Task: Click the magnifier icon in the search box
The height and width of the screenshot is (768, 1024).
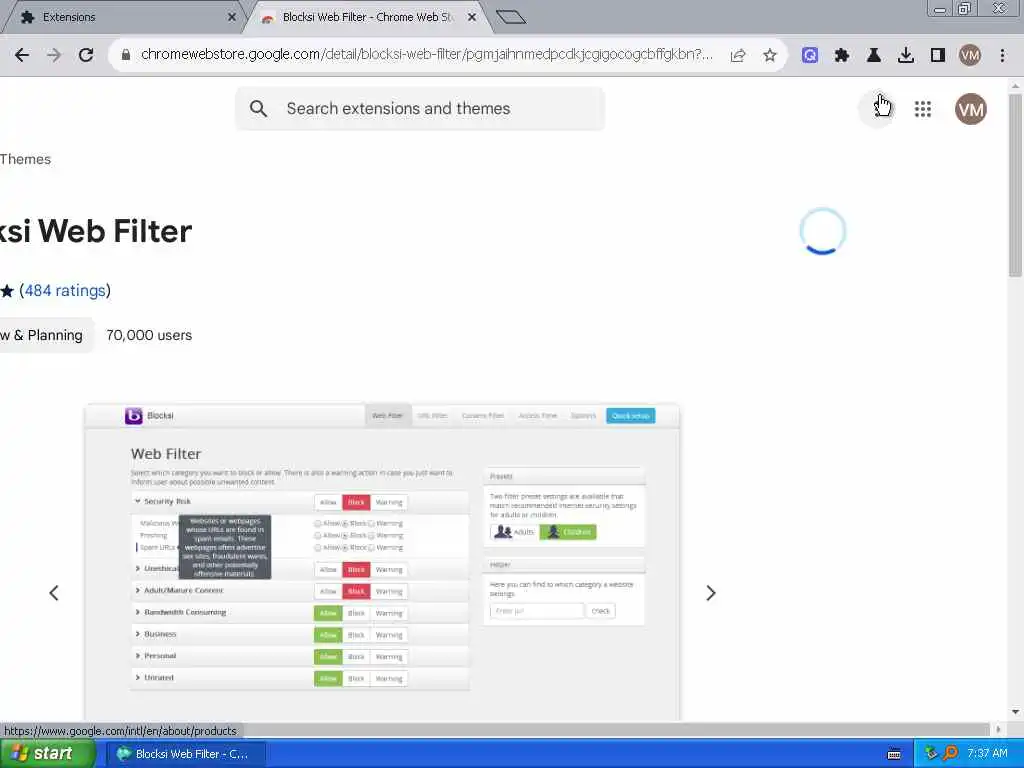Action: pyautogui.click(x=259, y=108)
